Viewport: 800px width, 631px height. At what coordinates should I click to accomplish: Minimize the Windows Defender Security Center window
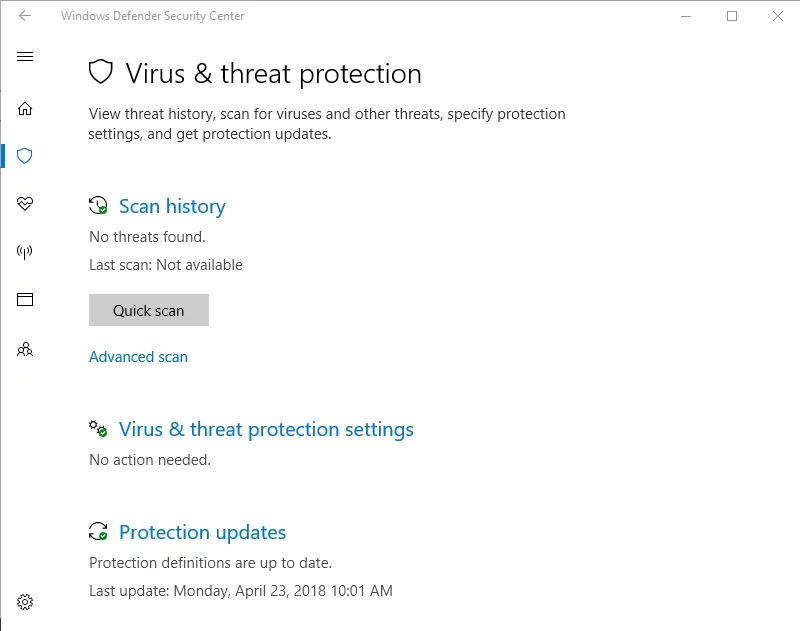tap(686, 16)
